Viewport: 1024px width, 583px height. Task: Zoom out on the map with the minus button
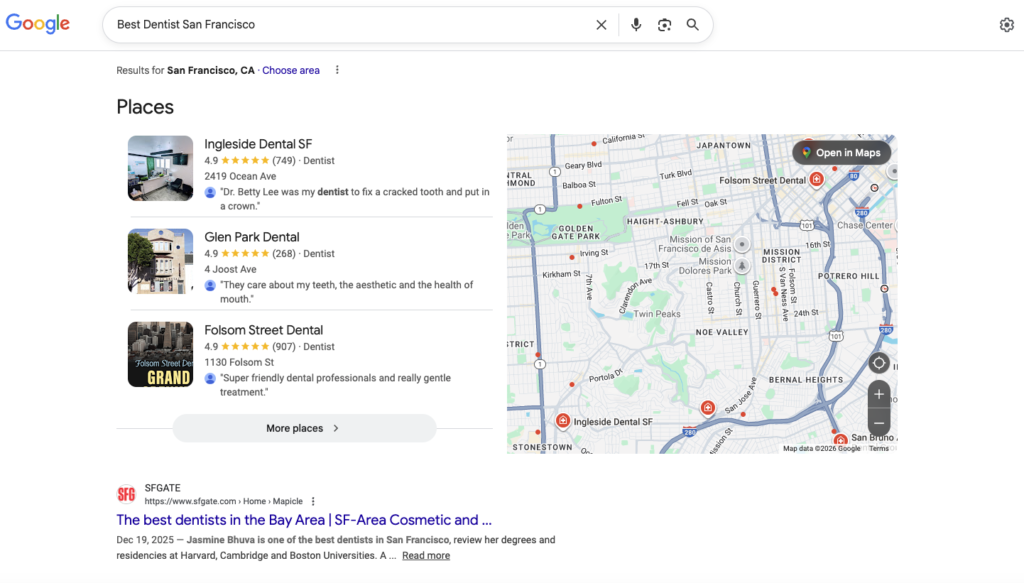(x=878, y=423)
